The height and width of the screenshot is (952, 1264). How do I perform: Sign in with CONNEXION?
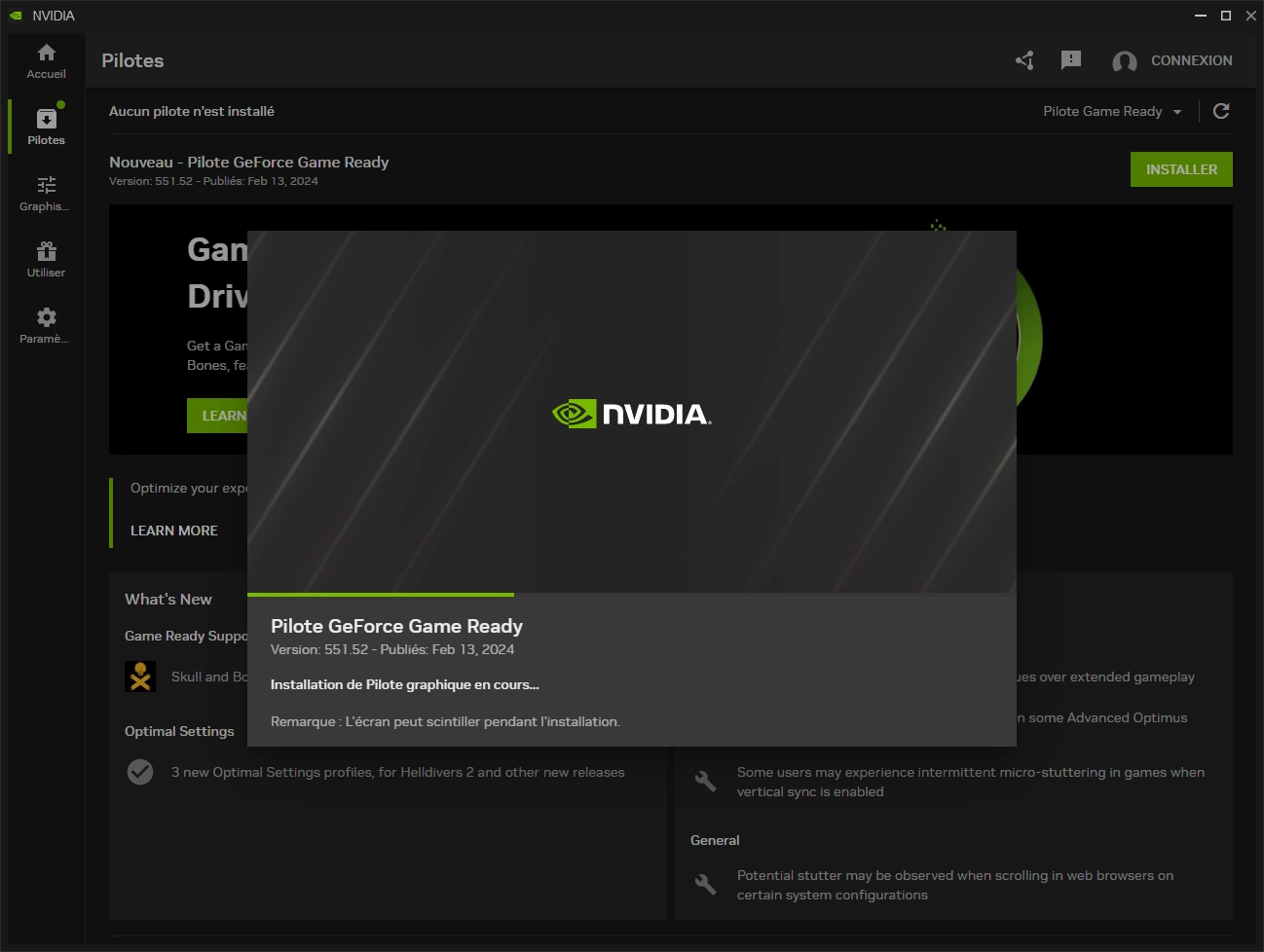click(1191, 60)
